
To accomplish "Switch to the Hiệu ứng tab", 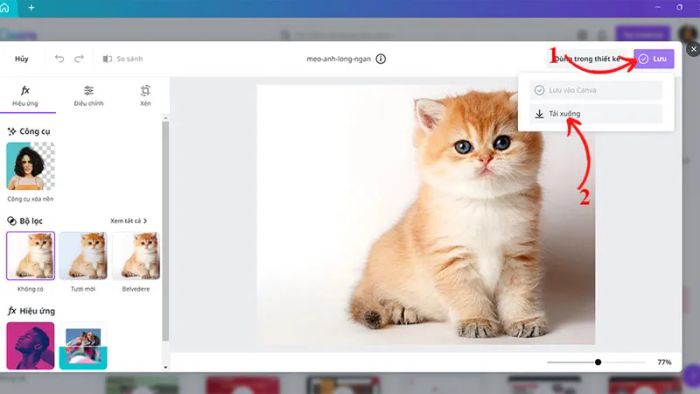I will [x=25, y=96].
